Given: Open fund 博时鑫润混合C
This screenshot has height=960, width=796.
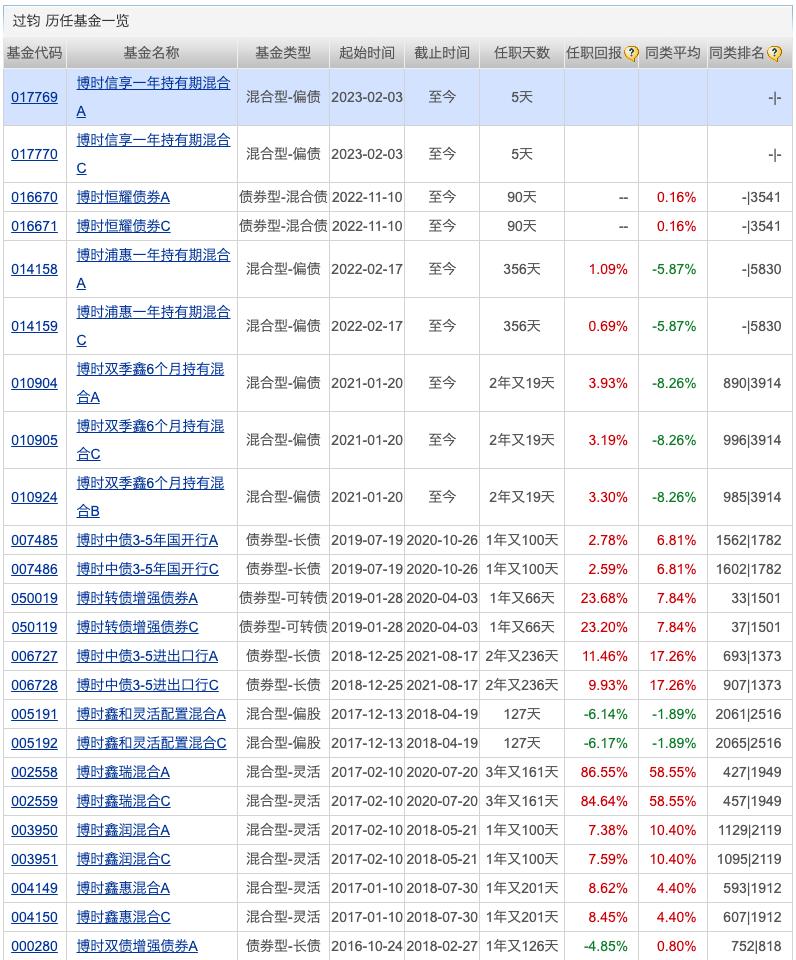Looking at the screenshot, I should tap(123, 859).
